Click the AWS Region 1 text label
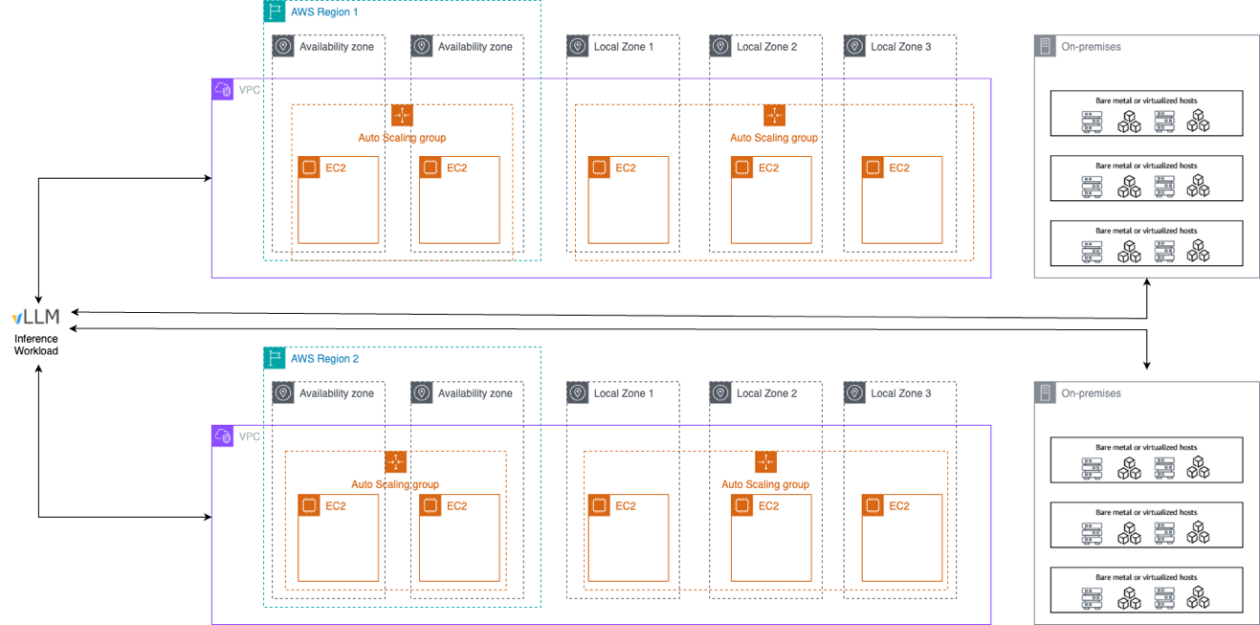 [323, 11]
